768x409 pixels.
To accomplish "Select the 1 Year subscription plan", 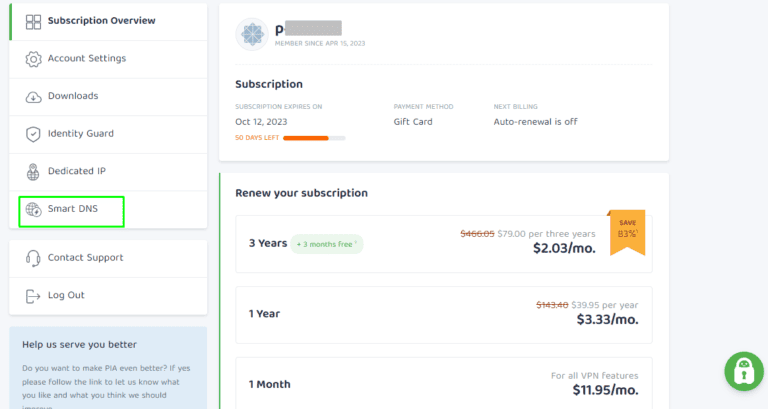I will [443, 313].
